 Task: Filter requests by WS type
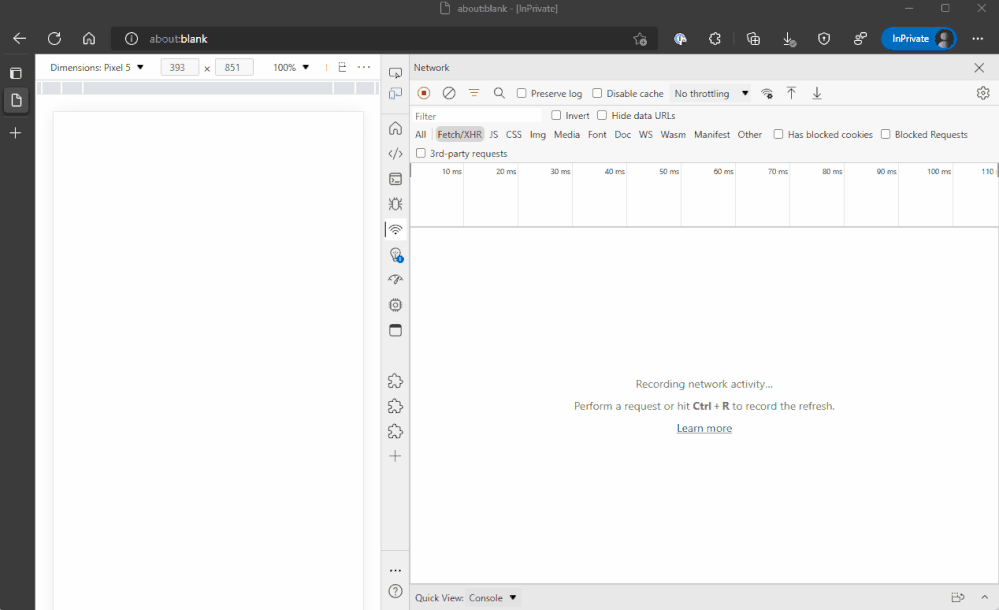645,134
